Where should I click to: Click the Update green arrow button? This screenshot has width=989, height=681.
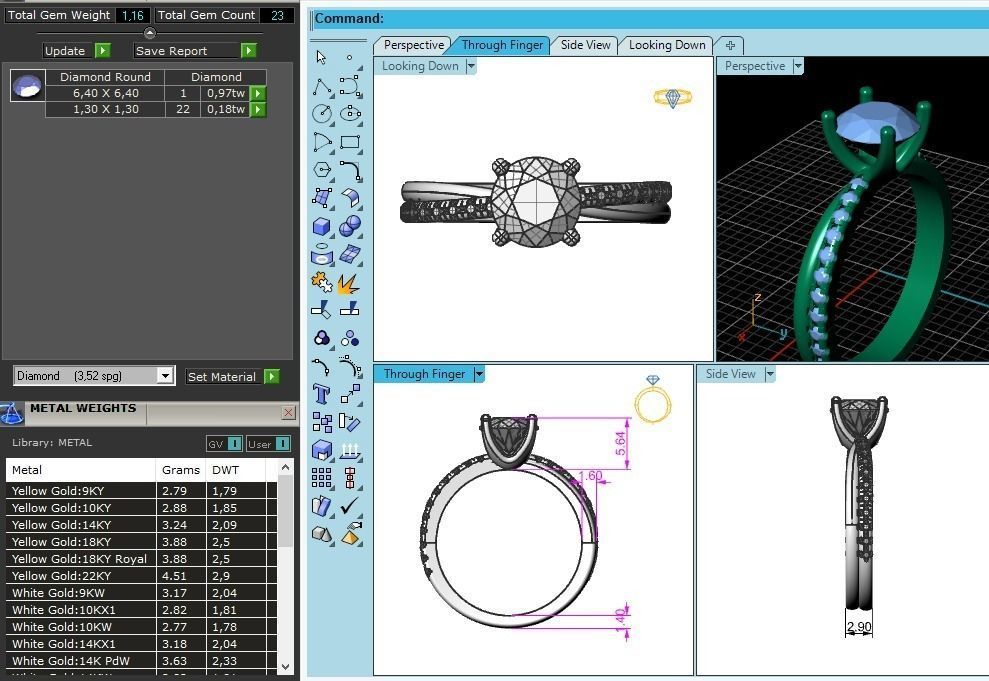(103, 50)
